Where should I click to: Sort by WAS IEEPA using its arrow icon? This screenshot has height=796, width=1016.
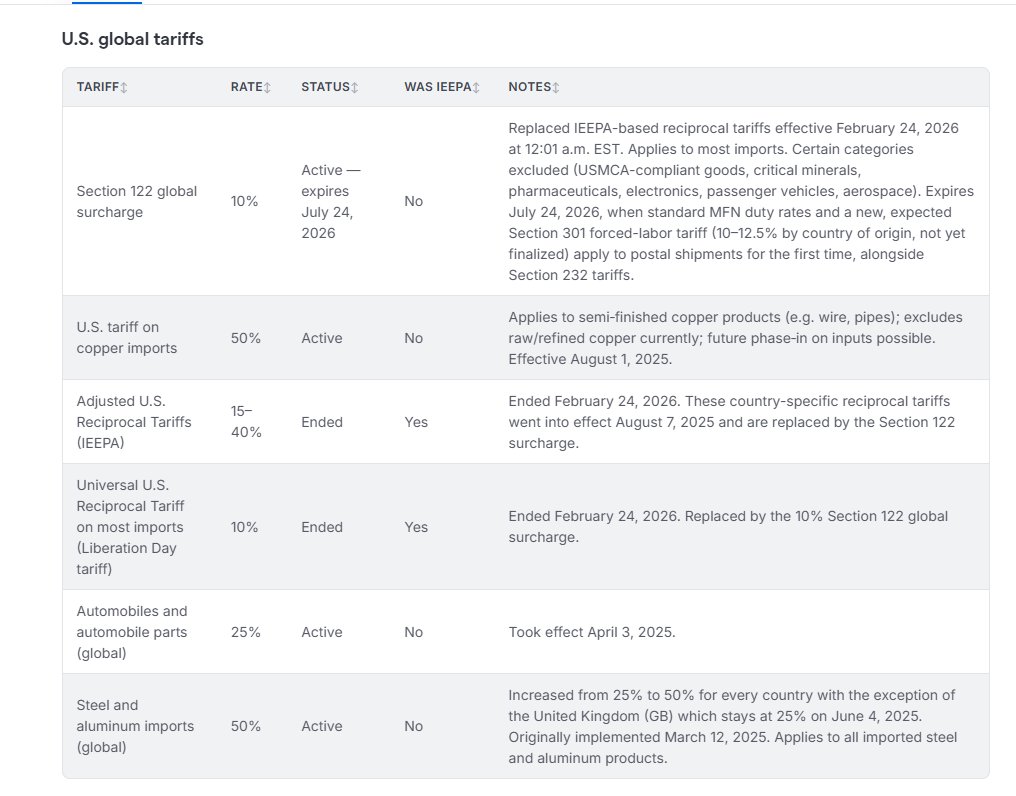[476, 88]
